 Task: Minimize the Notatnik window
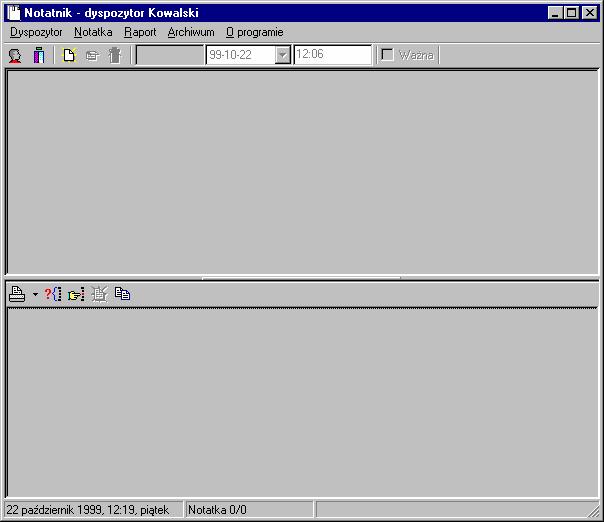tap(555, 13)
